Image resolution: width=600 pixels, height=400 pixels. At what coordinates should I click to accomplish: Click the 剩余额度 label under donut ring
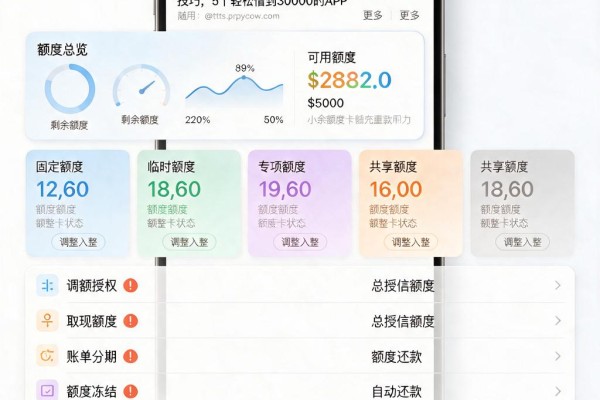click(x=69, y=125)
